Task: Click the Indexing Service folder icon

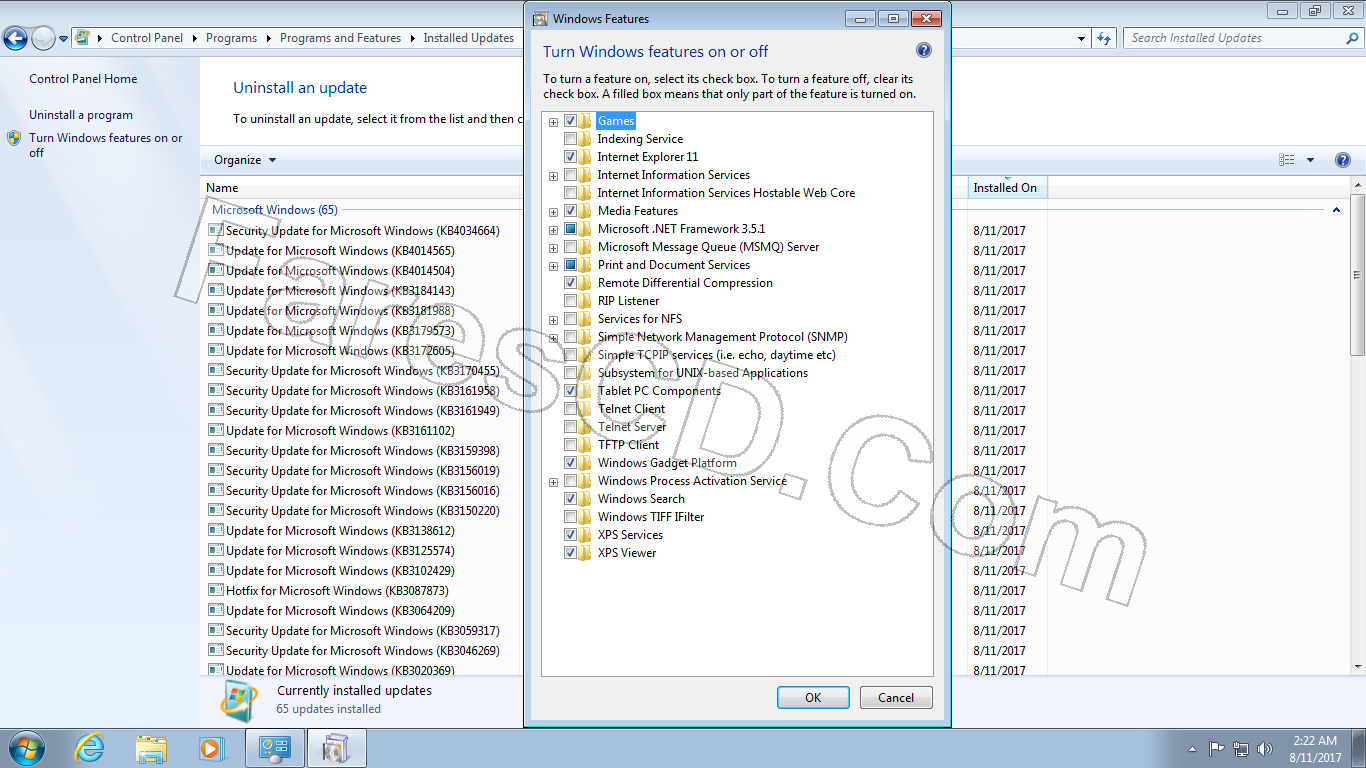Action: click(585, 139)
